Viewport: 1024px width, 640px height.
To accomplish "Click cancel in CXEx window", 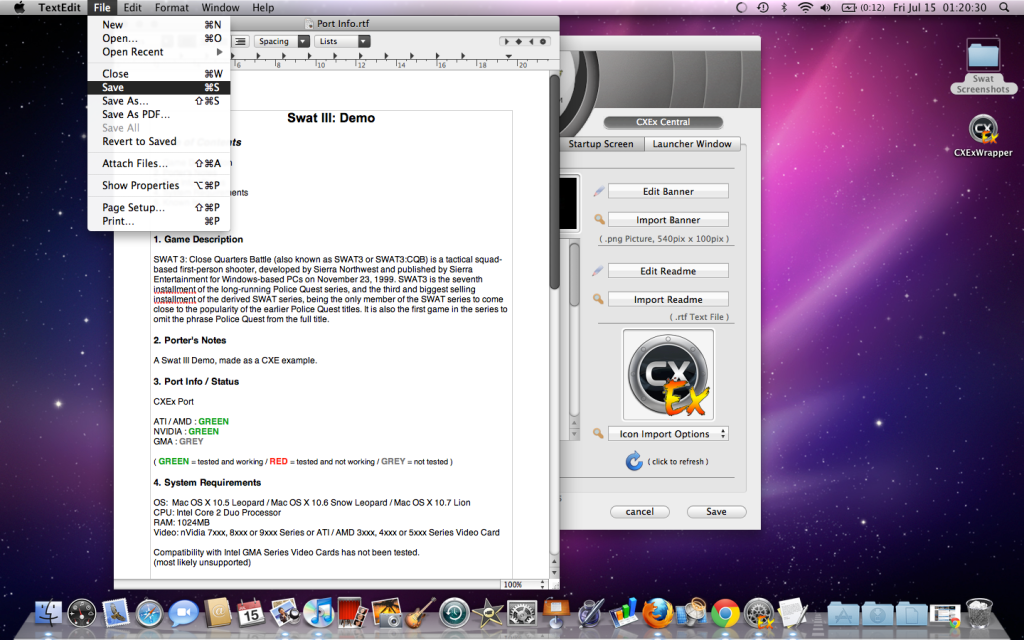I will click(639, 512).
